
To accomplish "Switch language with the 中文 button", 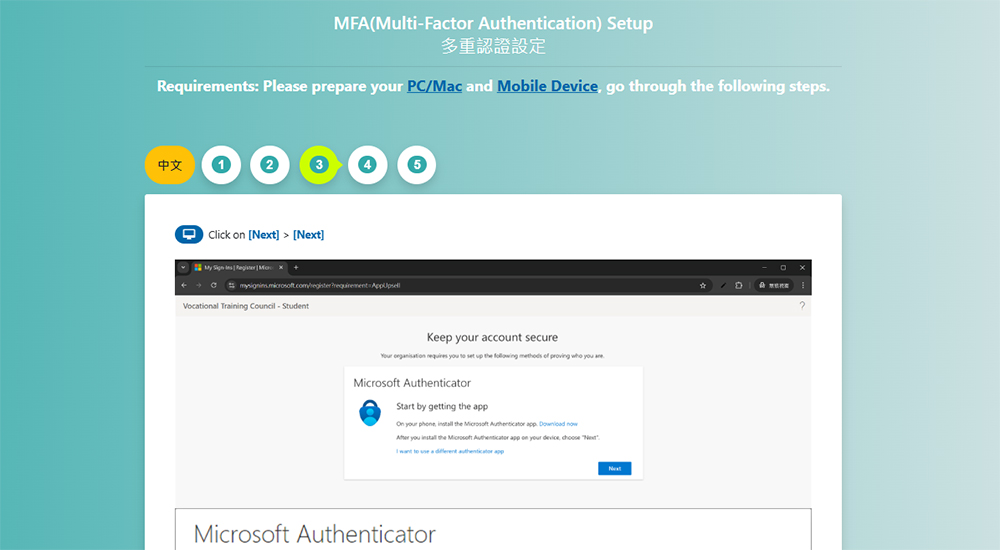I will pyautogui.click(x=170, y=165).
